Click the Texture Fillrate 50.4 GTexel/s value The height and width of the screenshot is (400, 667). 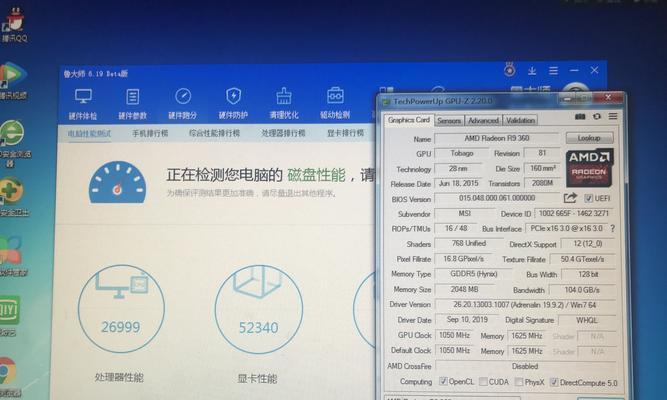point(582,259)
